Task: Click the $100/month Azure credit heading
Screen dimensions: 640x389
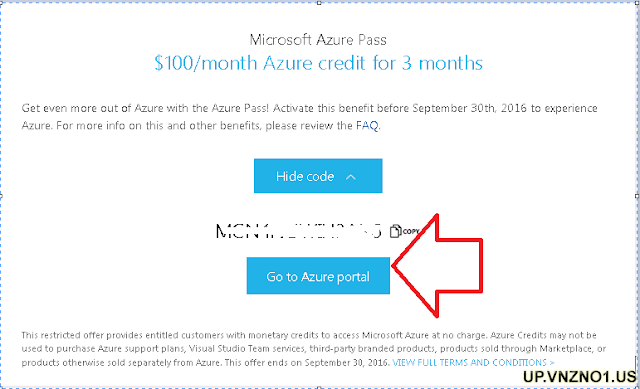Action: pos(318,63)
